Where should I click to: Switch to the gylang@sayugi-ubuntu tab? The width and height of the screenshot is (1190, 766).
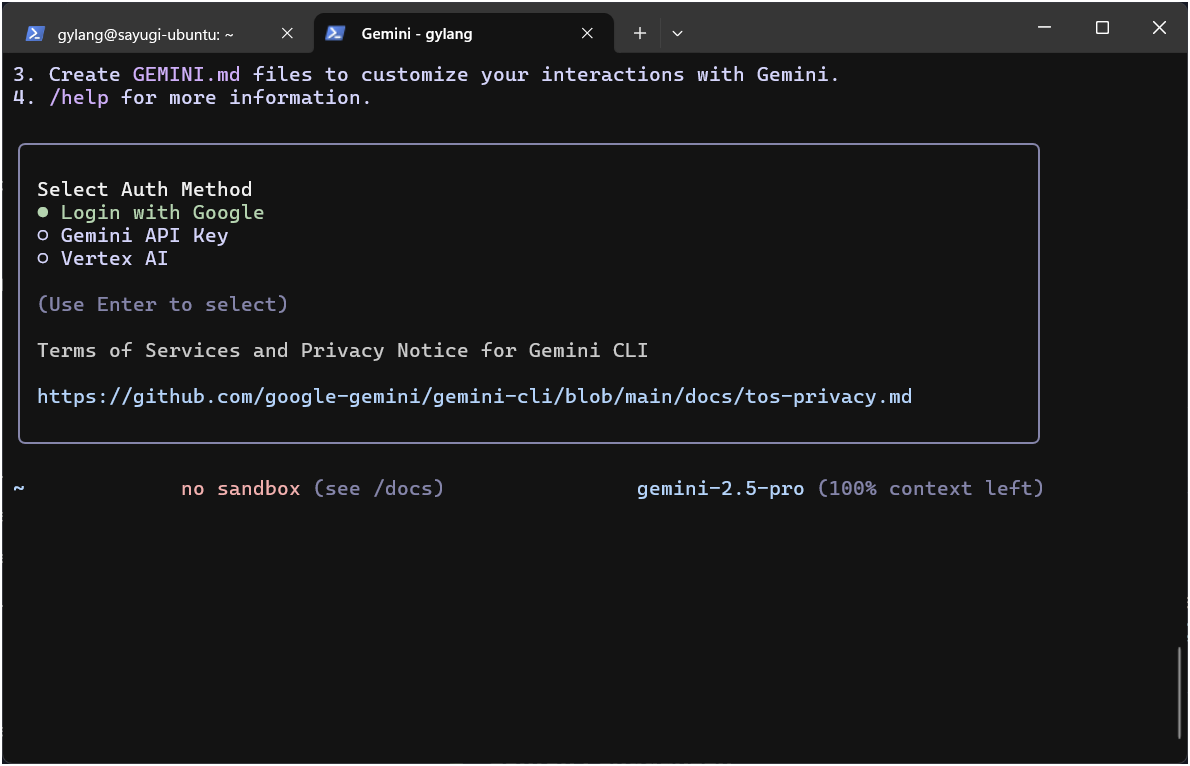coord(144,33)
